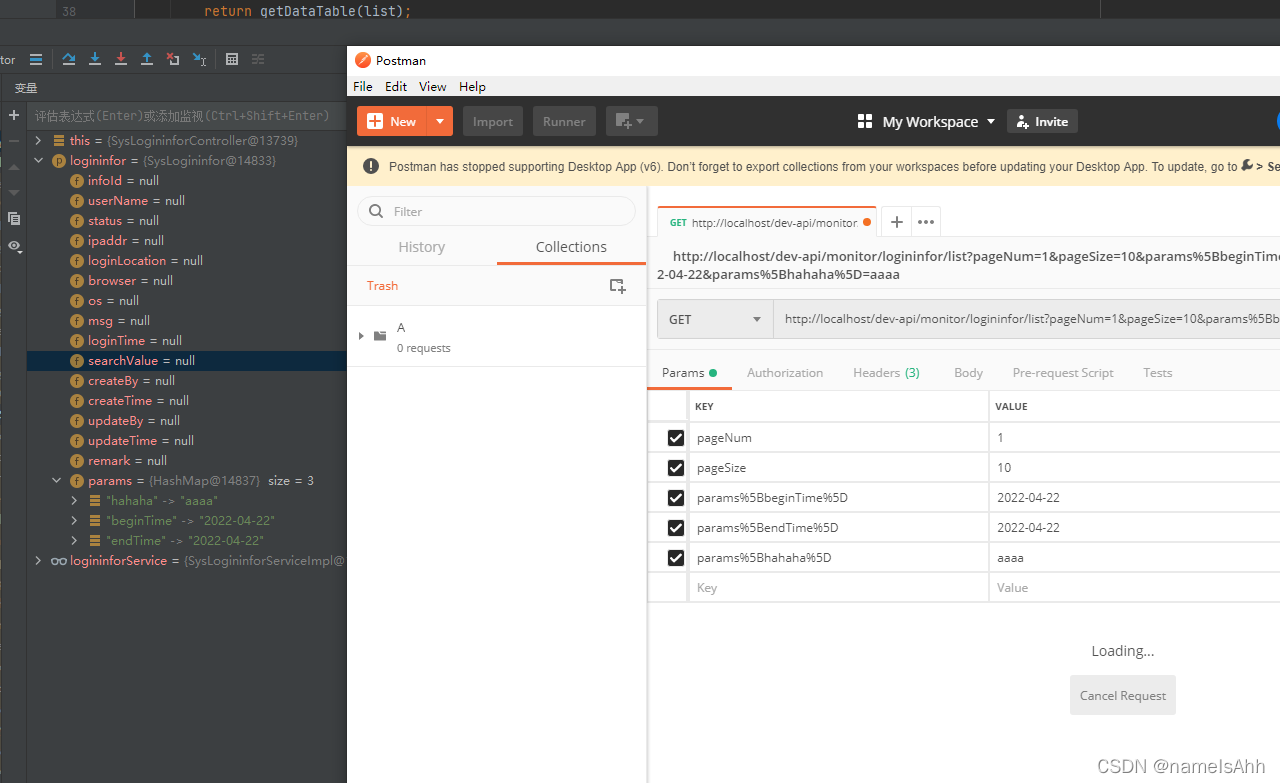The image size is (1280, 783).
Task: Click the Invite button
Action: [1042, 122]
